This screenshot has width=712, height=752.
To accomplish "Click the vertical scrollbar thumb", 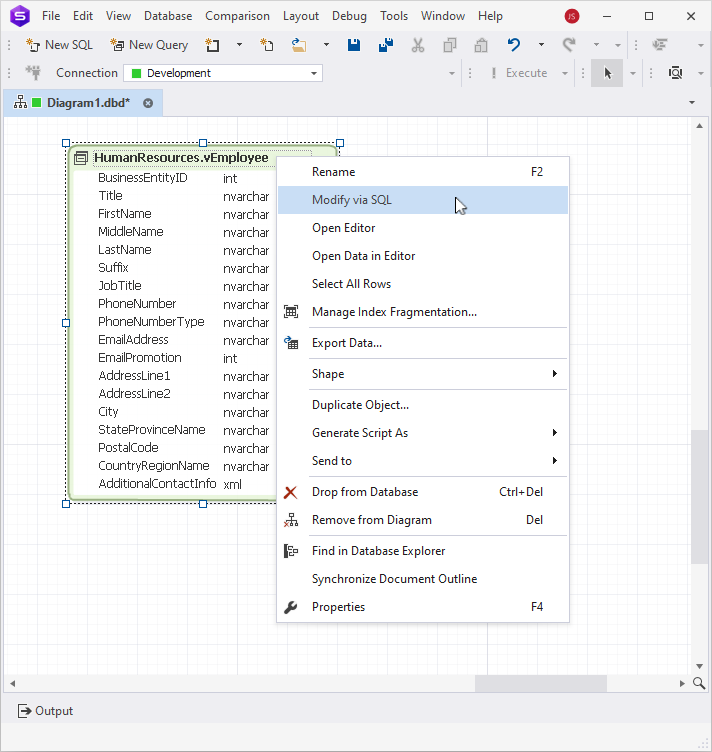I will click(x=699, y=497).
